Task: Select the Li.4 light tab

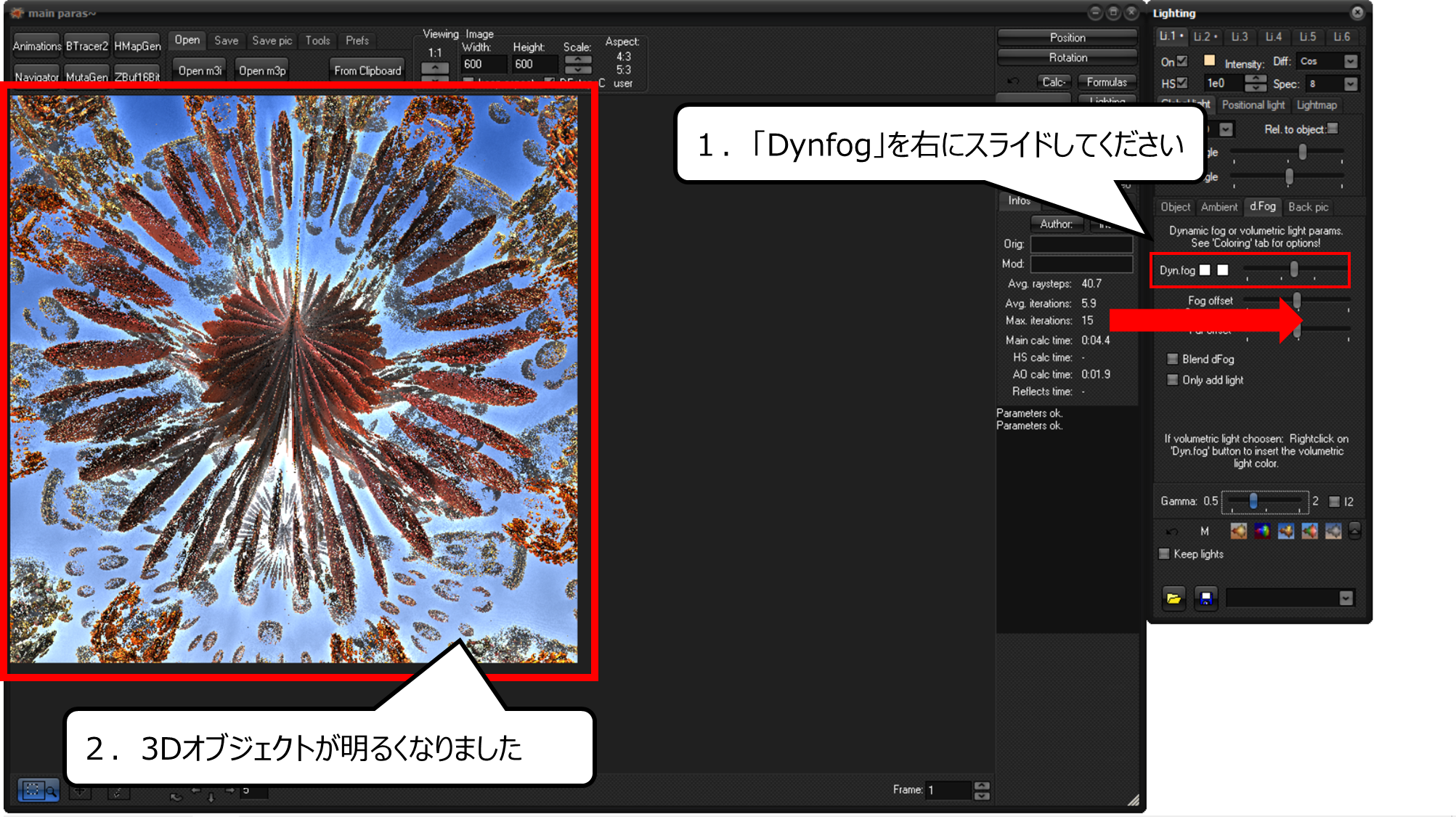Action: (1273, 36)
